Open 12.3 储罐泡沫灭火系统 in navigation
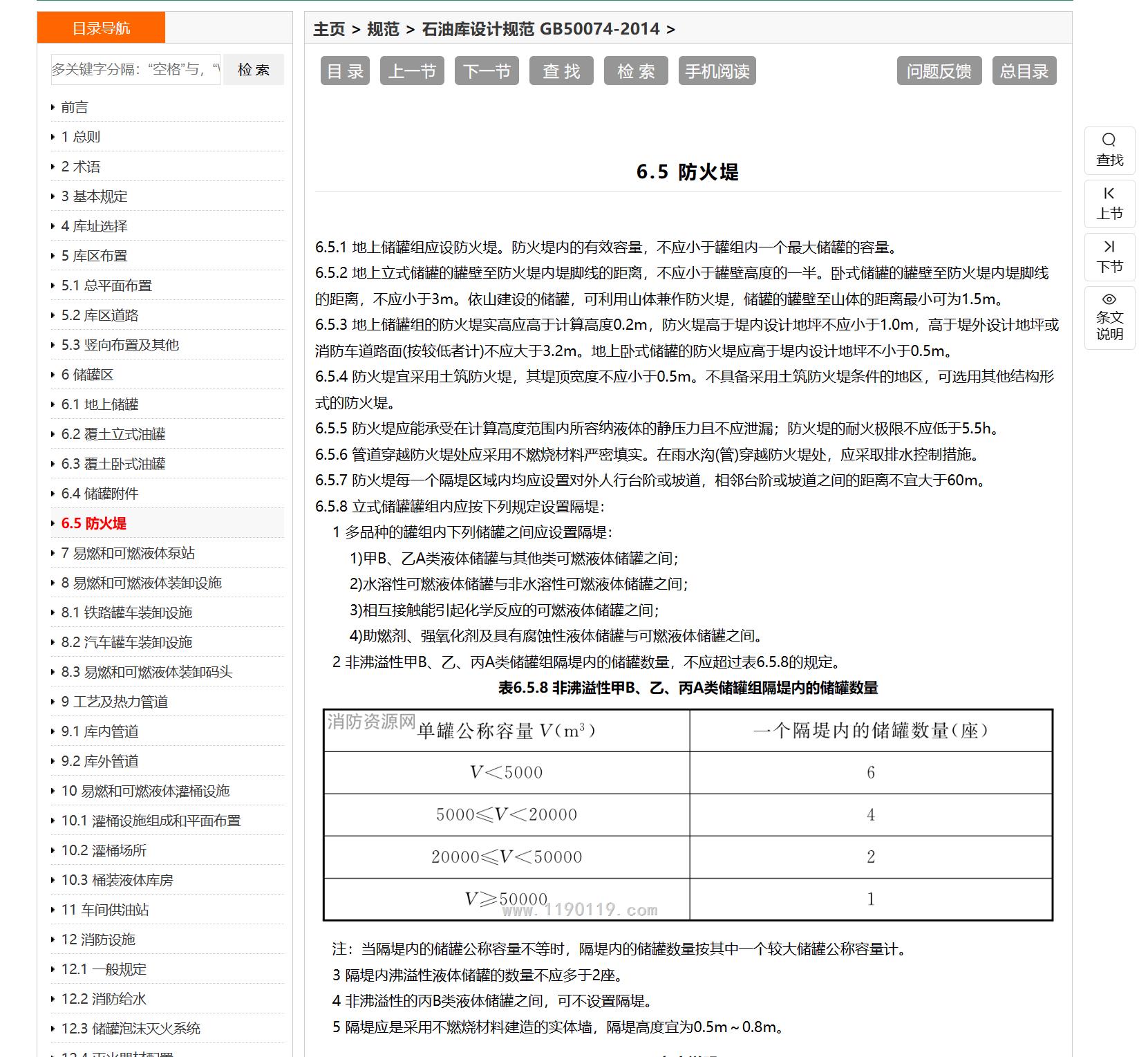Viewport: 1148px width, 1057px height. coord(131,1029)
